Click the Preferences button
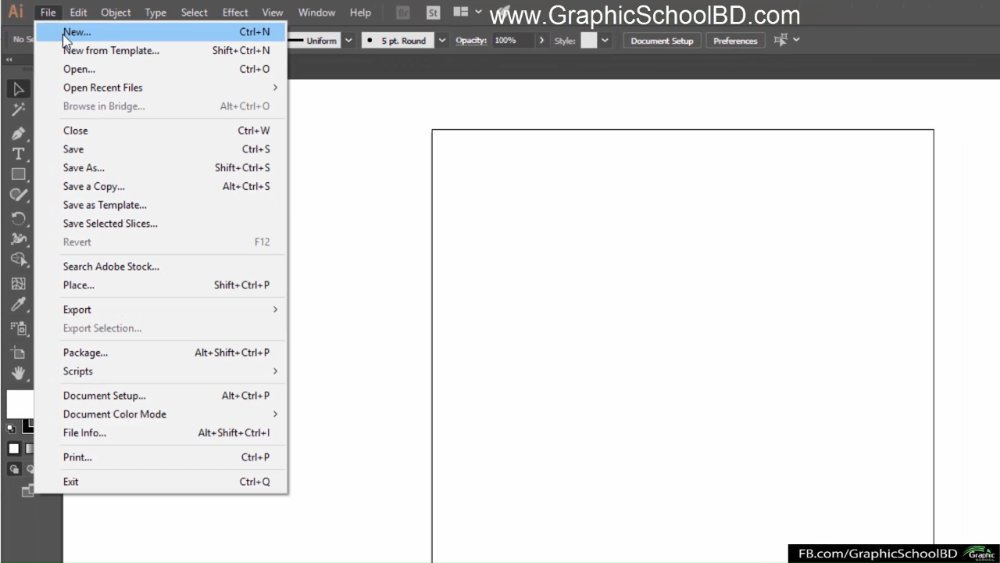The height and width of the screenshot is (563, 1000). (735, 40)
